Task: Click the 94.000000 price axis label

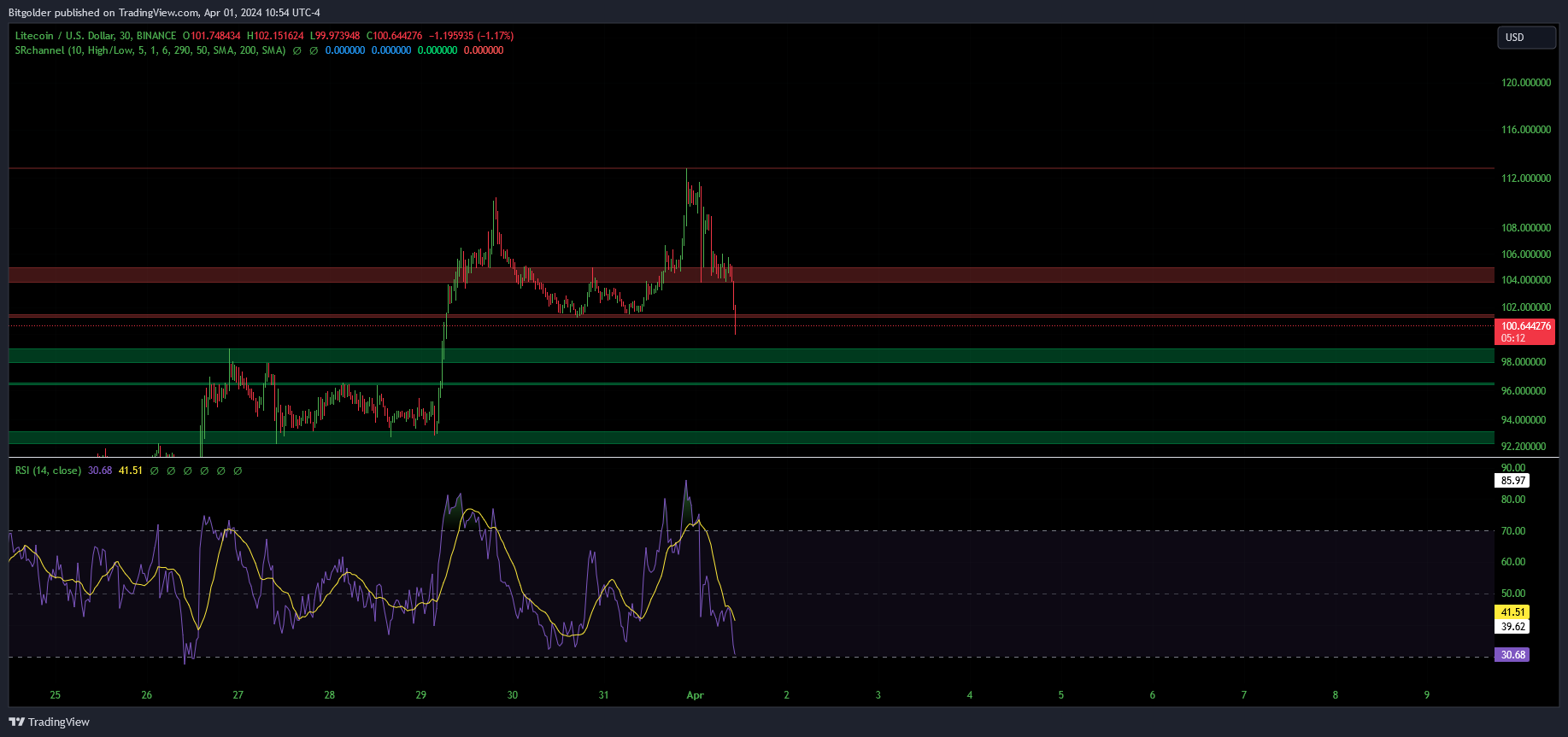Action: click(1524, 420)
